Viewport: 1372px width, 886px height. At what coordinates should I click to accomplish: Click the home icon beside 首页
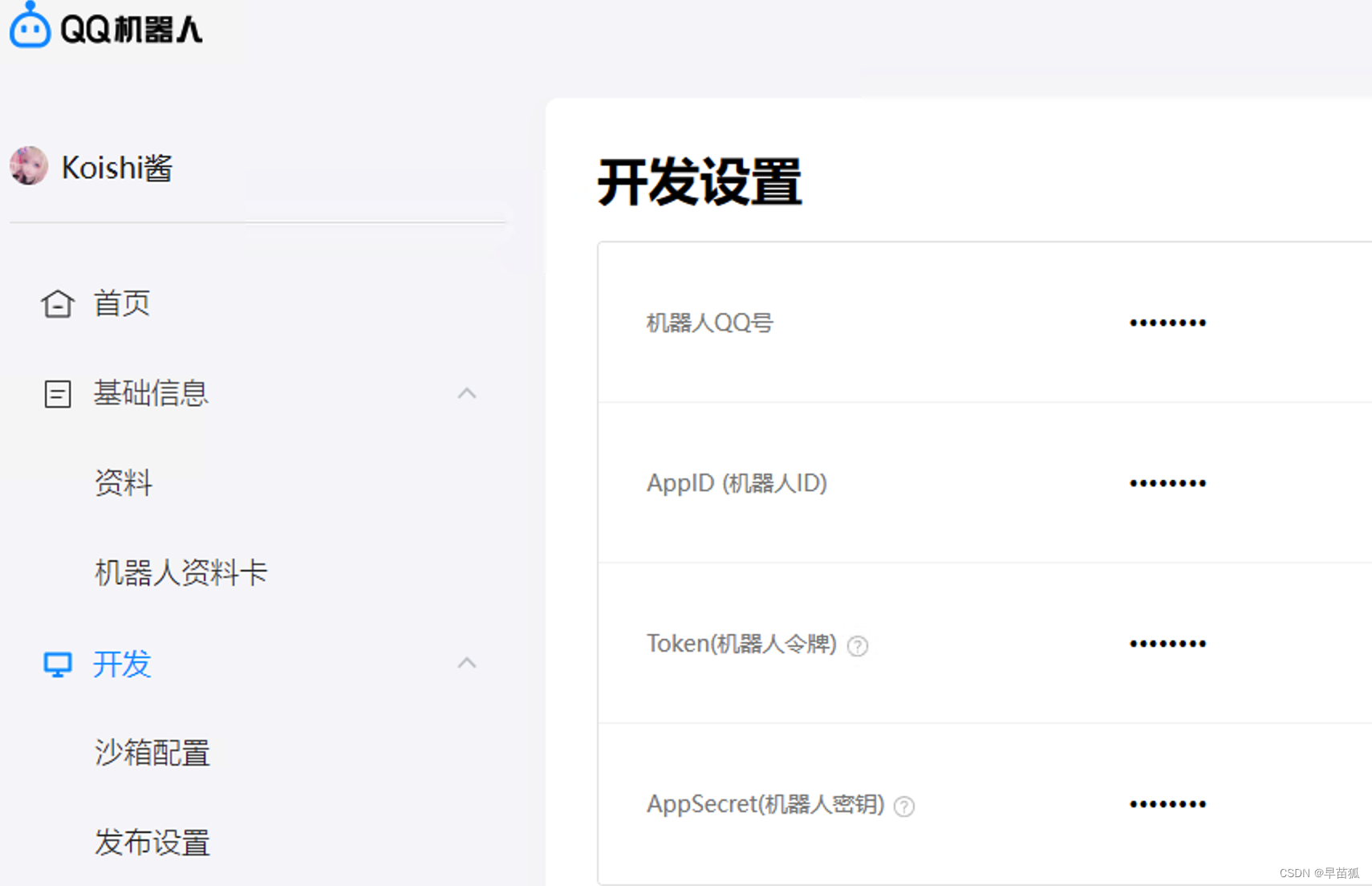pos(57,303)
